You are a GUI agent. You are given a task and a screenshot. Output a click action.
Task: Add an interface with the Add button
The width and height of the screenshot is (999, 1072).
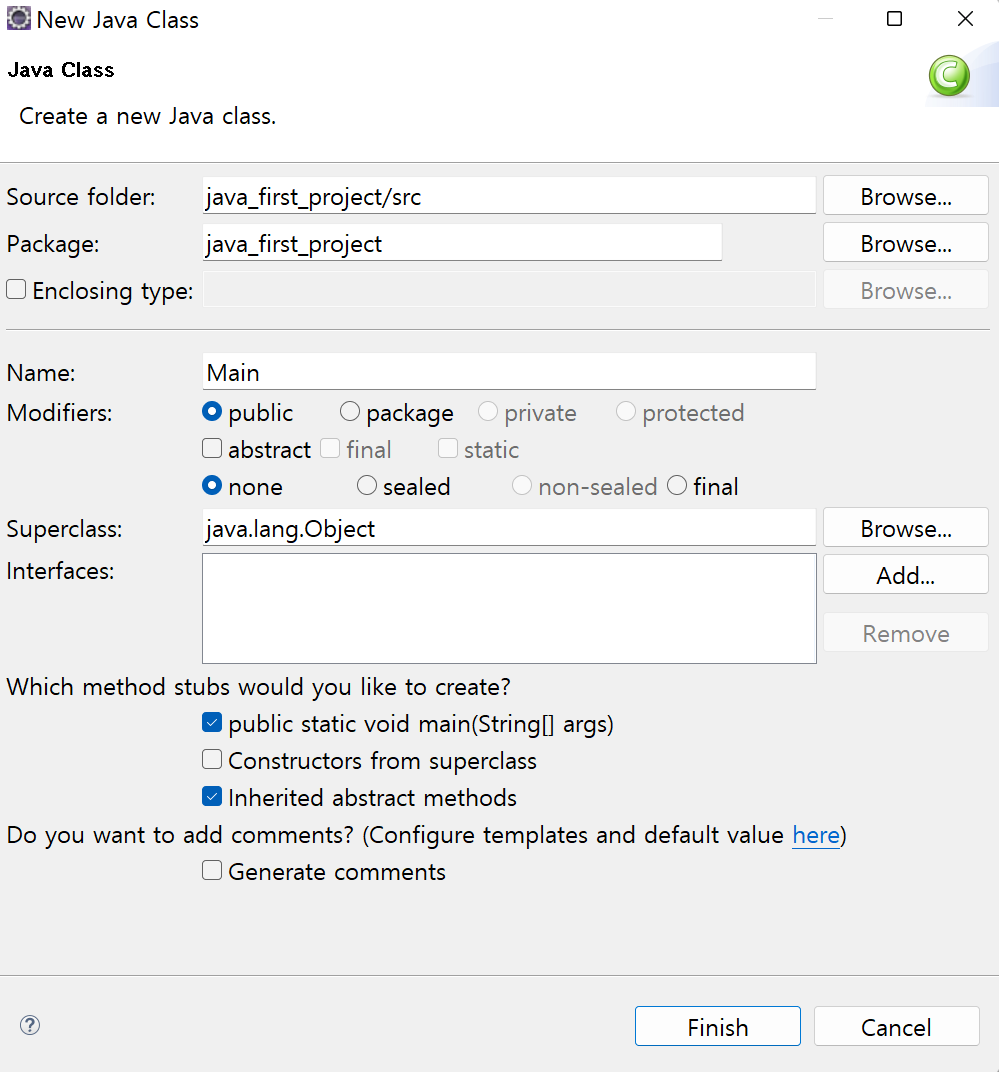(905, 575)
